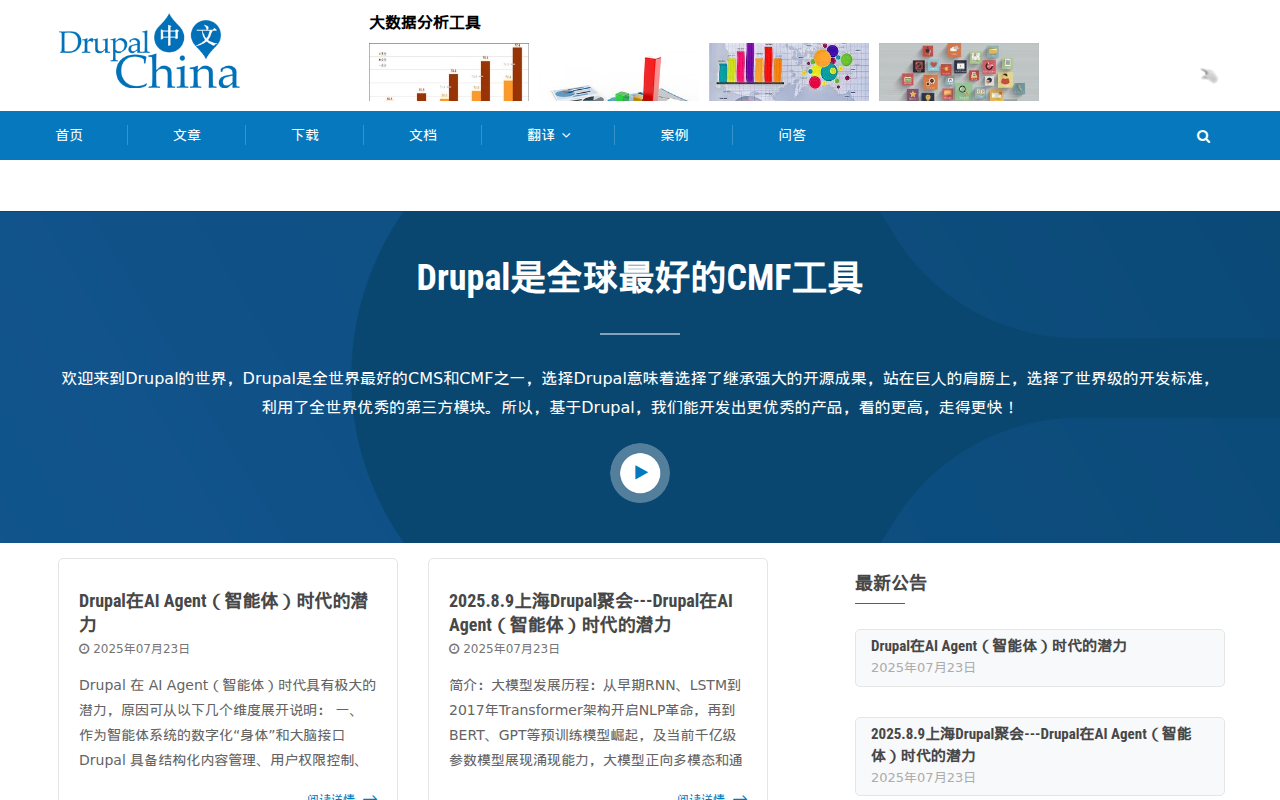
Task: Click the first card summary starting Drupal 在 AI Agent
Action: (x=228, y=723)
